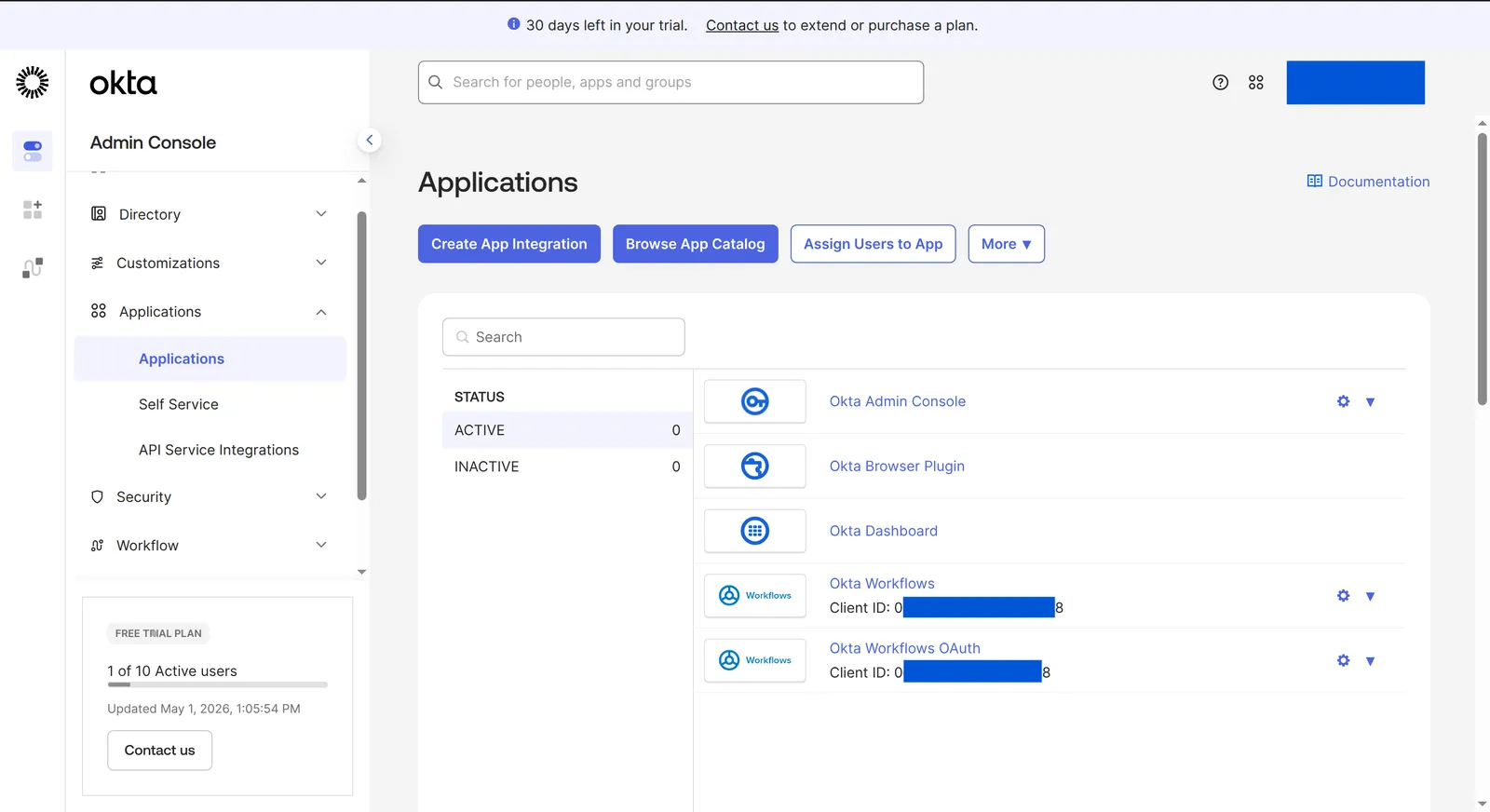
Task: Open gear settings for Okta Workflows
Action: pos(1343,596)
